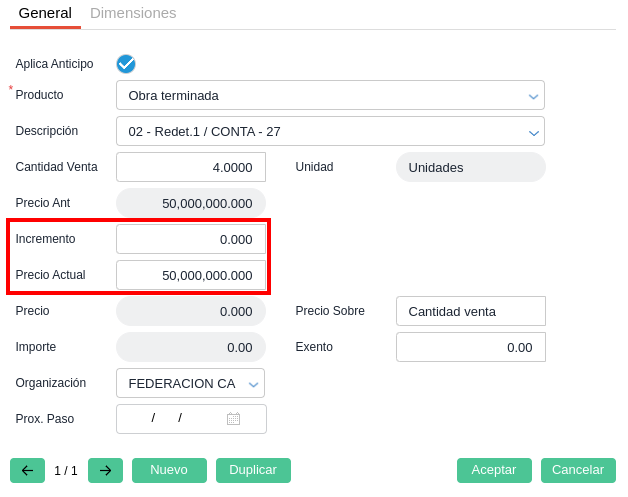Image resolution: width=628 pixels, height=497 pixels.
Task: Click the Exento input field
Action: coord(470,347)
